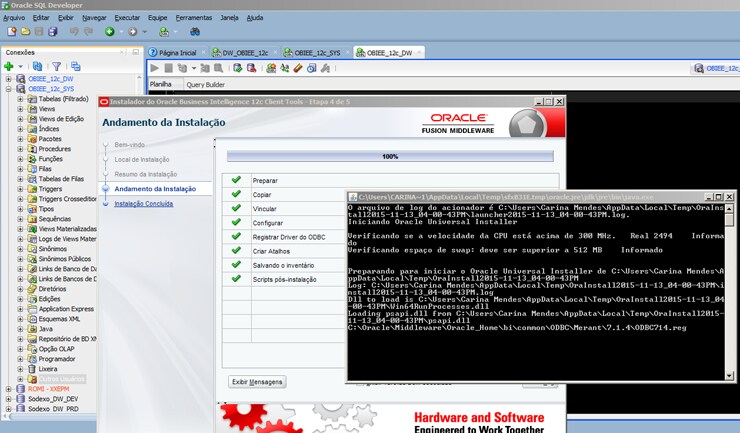Click the 100% installation progress bar
This screenshot has width=740, height=433.
[x=390, y=156]
